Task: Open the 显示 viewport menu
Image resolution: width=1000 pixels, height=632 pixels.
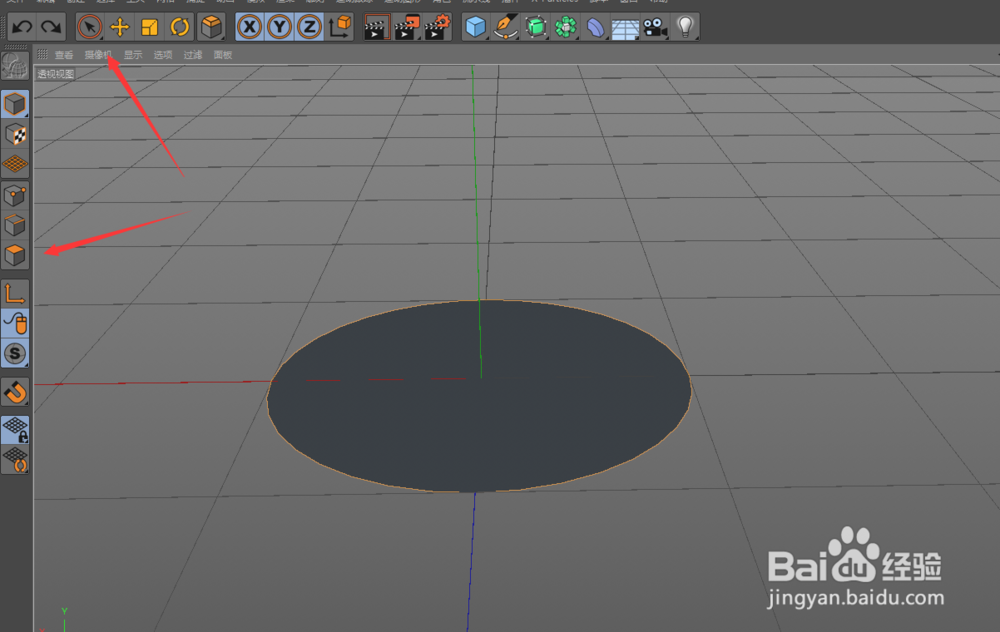Action: [133, 55]
